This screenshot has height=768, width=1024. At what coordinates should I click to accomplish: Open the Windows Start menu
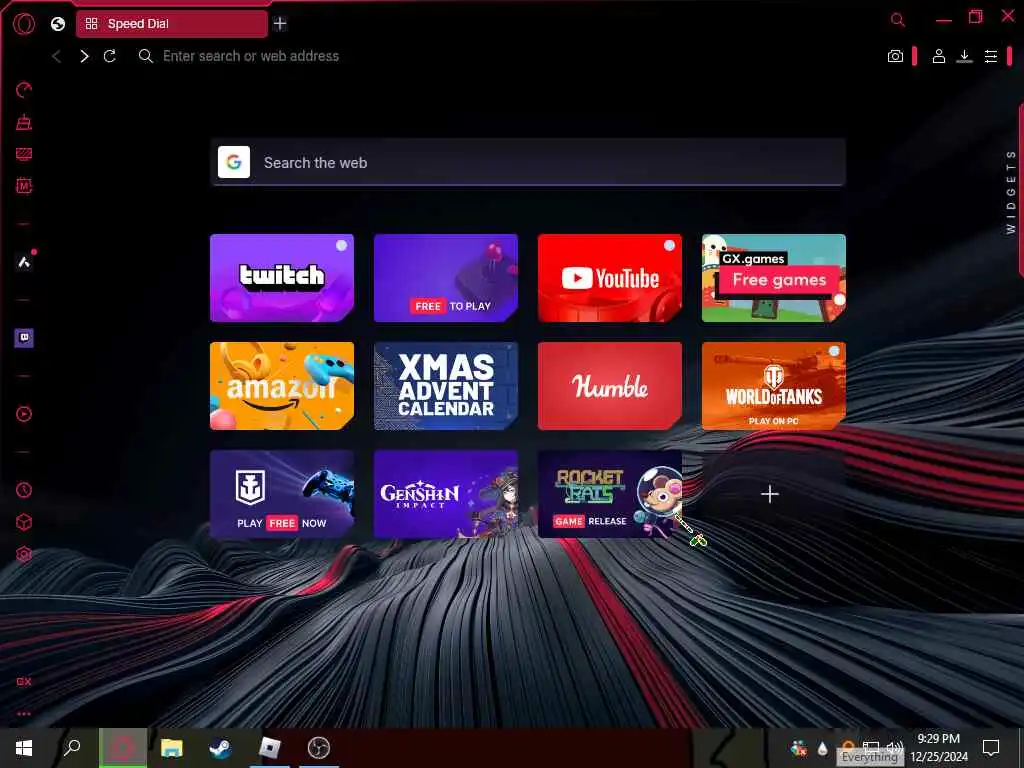24,748
